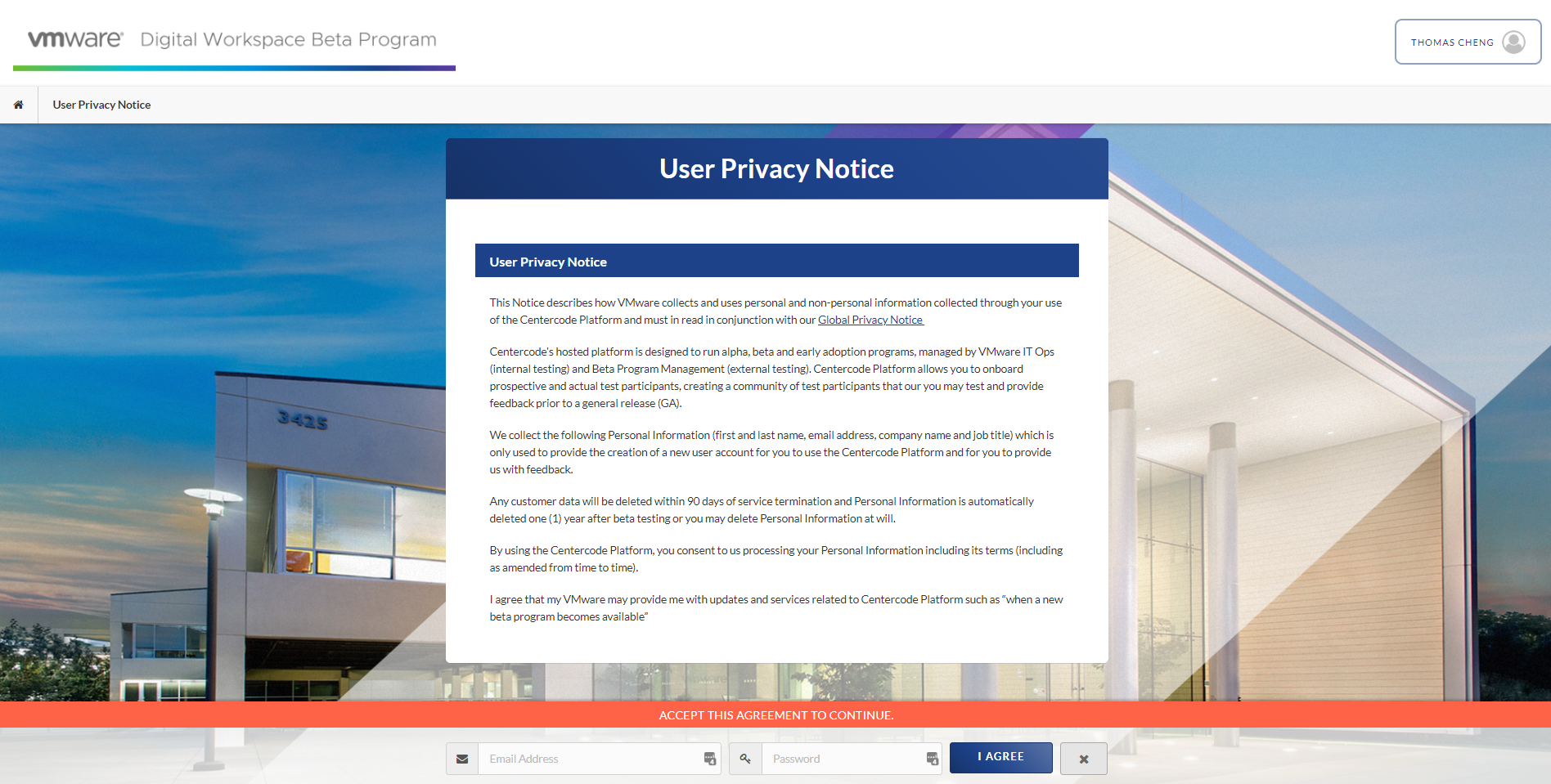Focus the Password input field

click(x=843, y=759)
